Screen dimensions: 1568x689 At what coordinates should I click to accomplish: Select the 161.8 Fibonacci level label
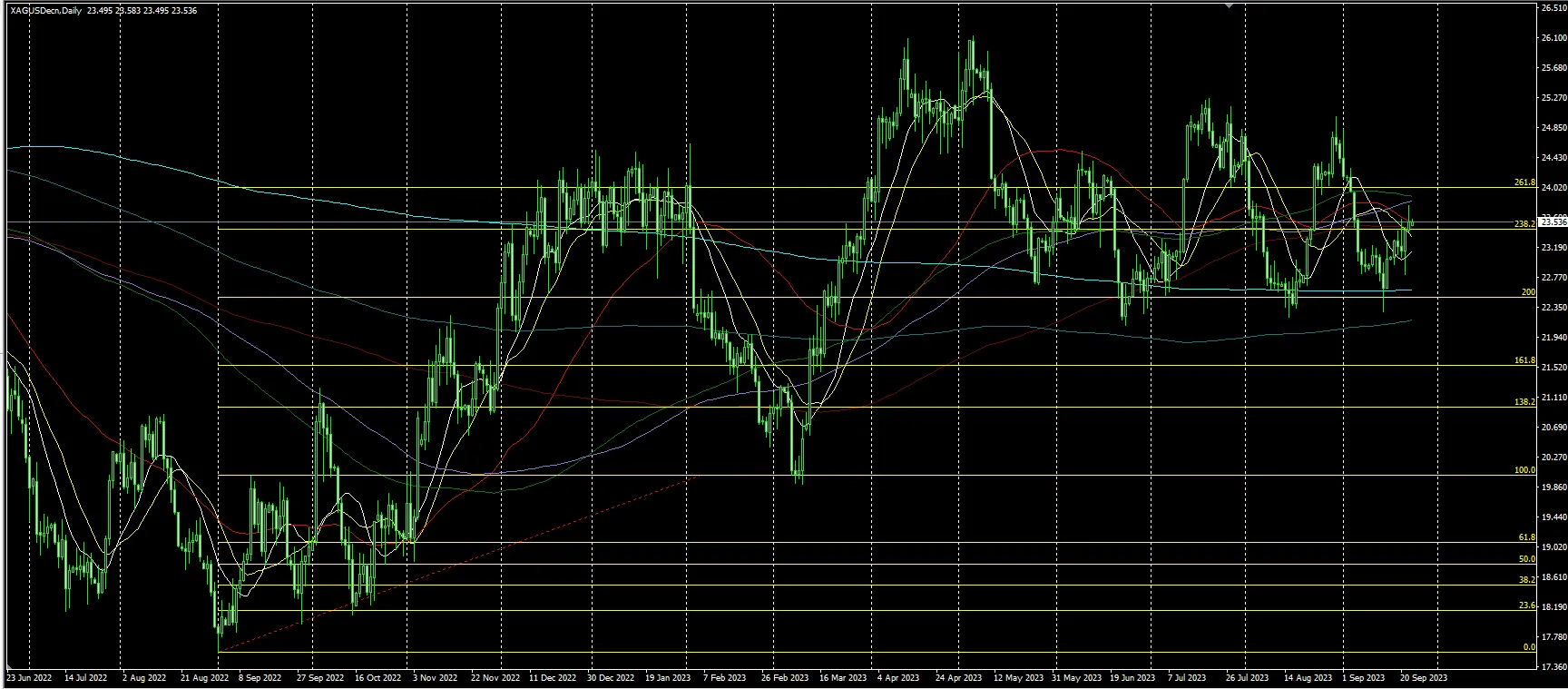[1525, 360]
